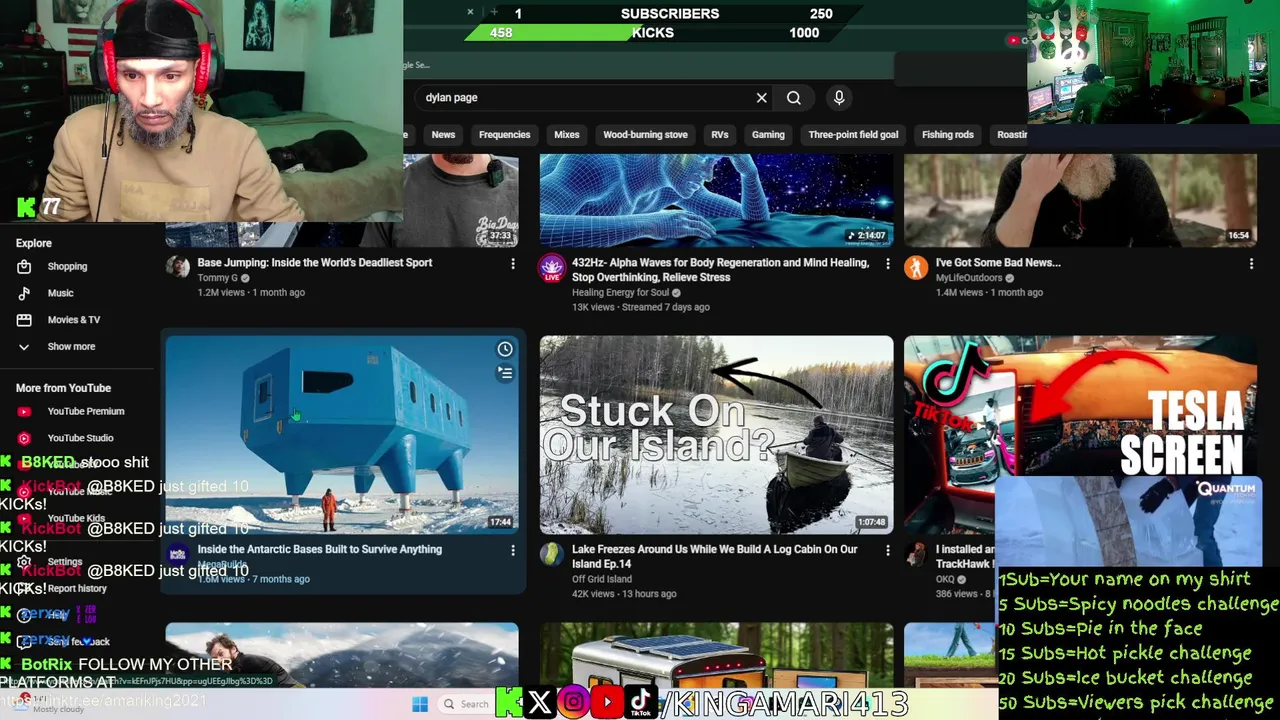Open the YouTube Studio sidebar label
The image size is (1280, 720).
pyautogui.click(x=80, y=438)
